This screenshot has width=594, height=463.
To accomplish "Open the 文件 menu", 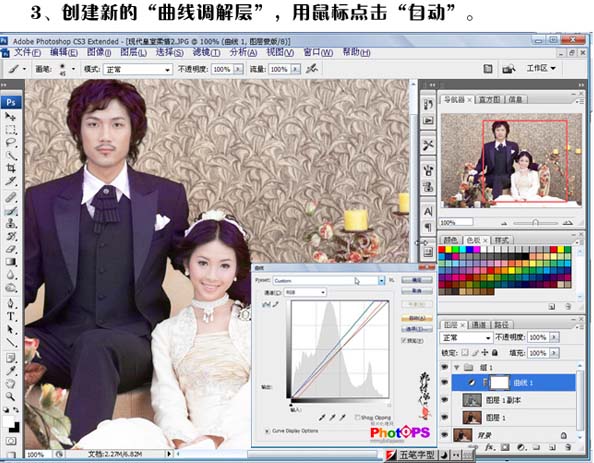I will [27, 52].
